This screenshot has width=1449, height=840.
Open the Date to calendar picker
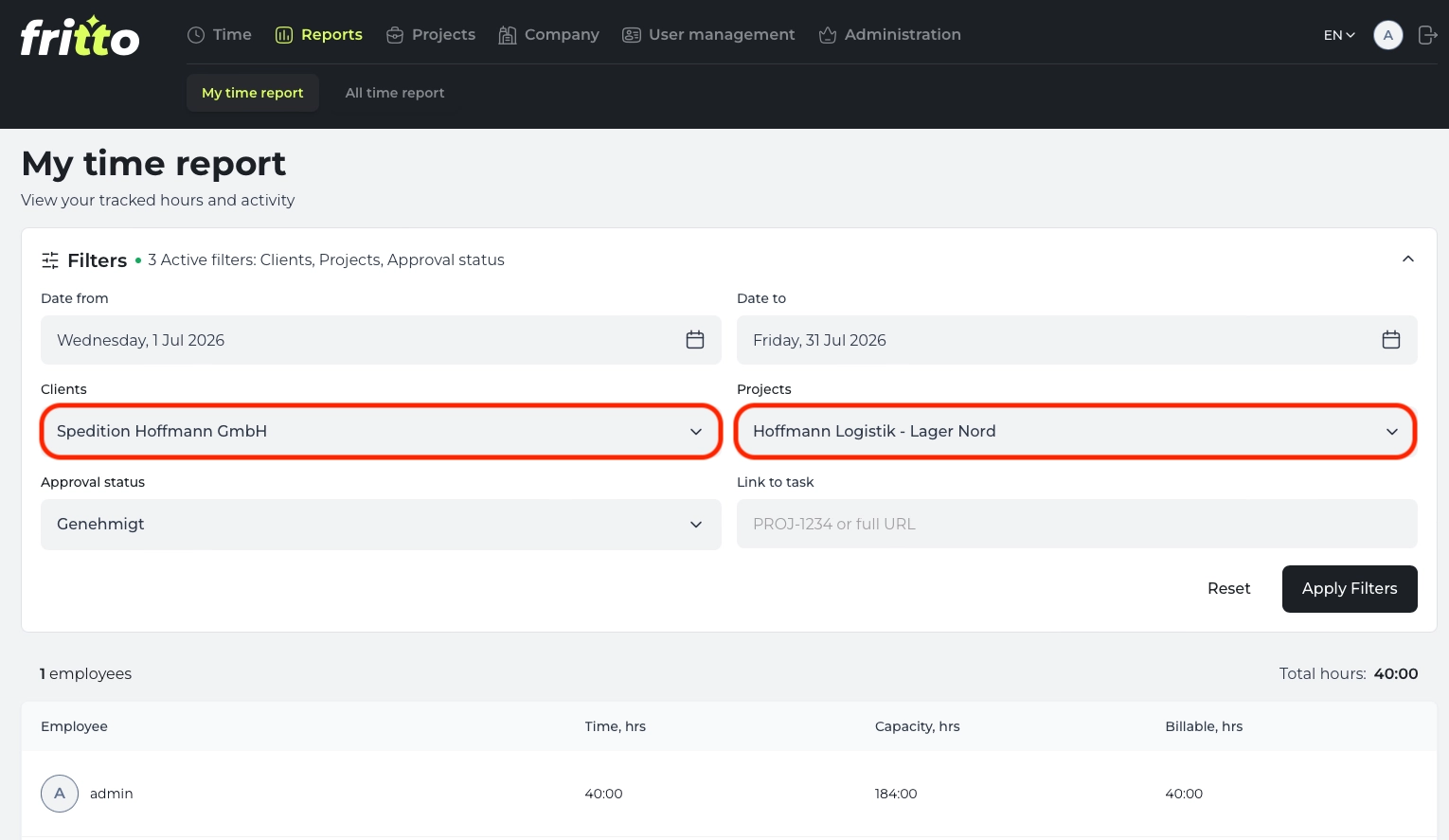pos(1391,340)
